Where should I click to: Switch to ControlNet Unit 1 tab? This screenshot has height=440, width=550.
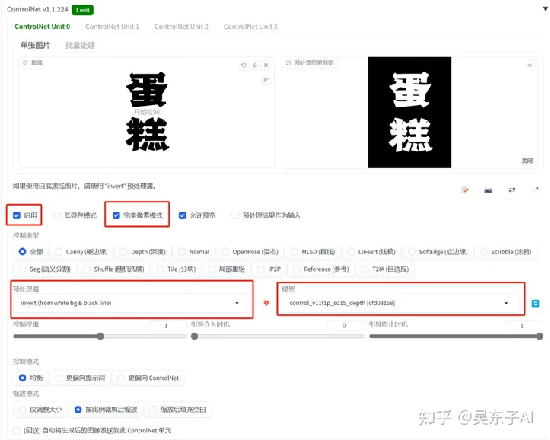pyautogui.click(x=112, y=26)
